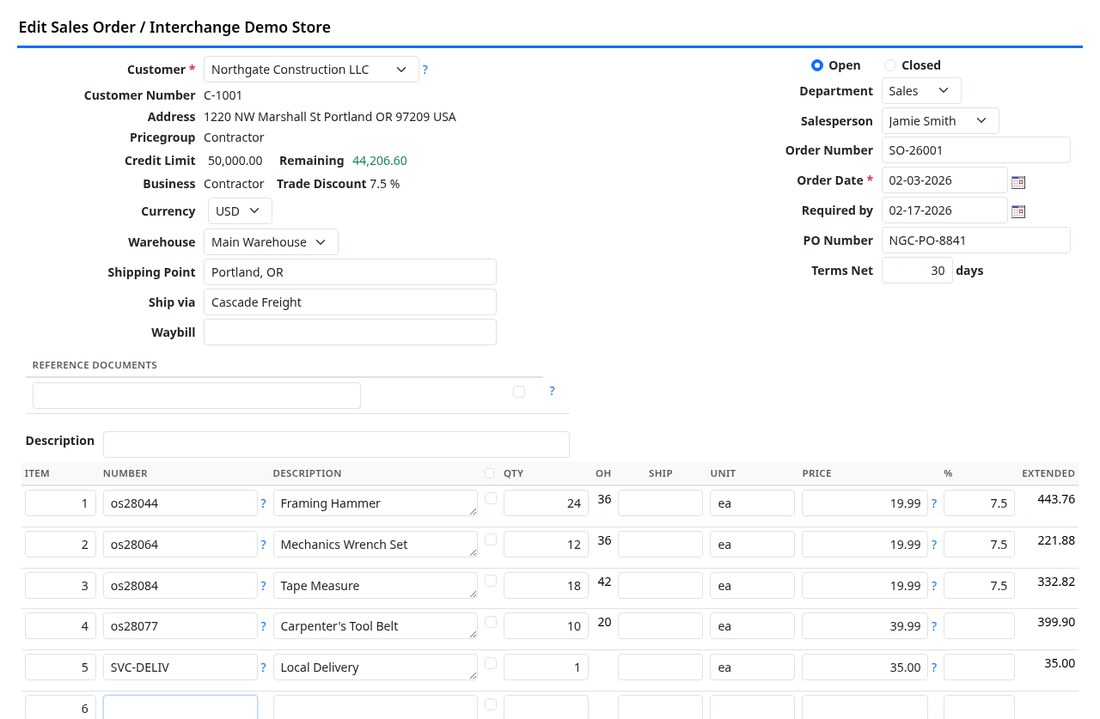The height and width of the screenshot is (719, 1100).
Task: Open part lookup for os28077
Action: [x=263, y=626]
